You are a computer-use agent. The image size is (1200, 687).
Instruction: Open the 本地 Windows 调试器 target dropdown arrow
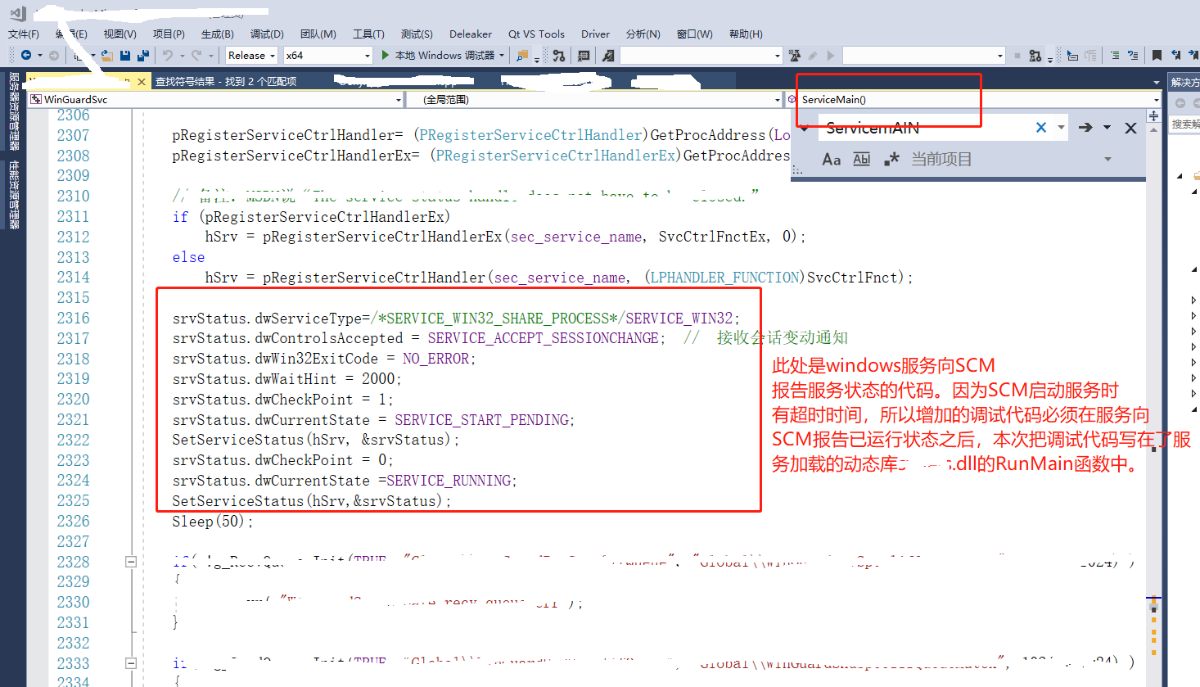click(503, 55)
